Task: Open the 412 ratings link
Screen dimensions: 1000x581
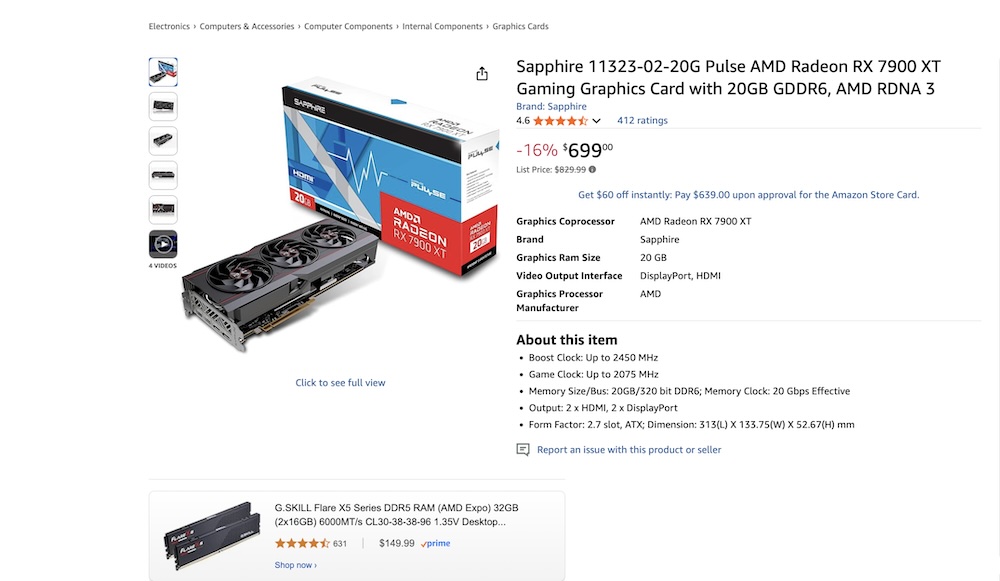Action: pyautogui.click(x=642, y=121)
